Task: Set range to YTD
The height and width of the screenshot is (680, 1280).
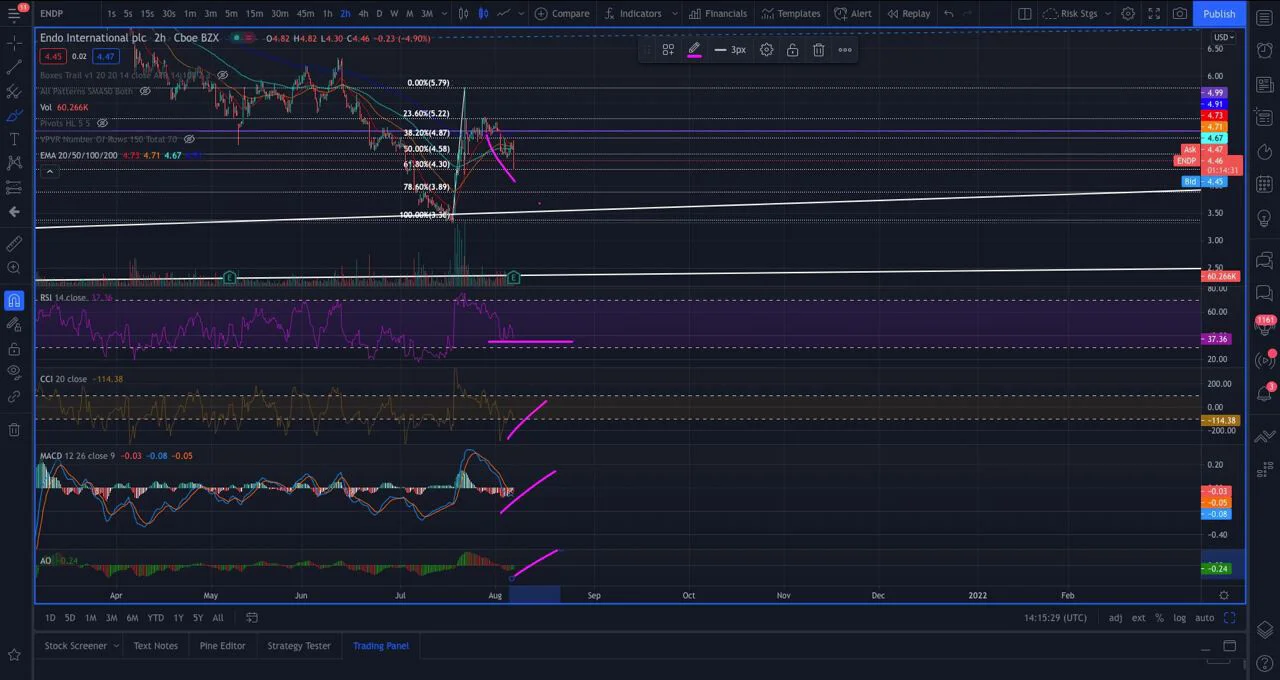Action: (x=155, y=618)
